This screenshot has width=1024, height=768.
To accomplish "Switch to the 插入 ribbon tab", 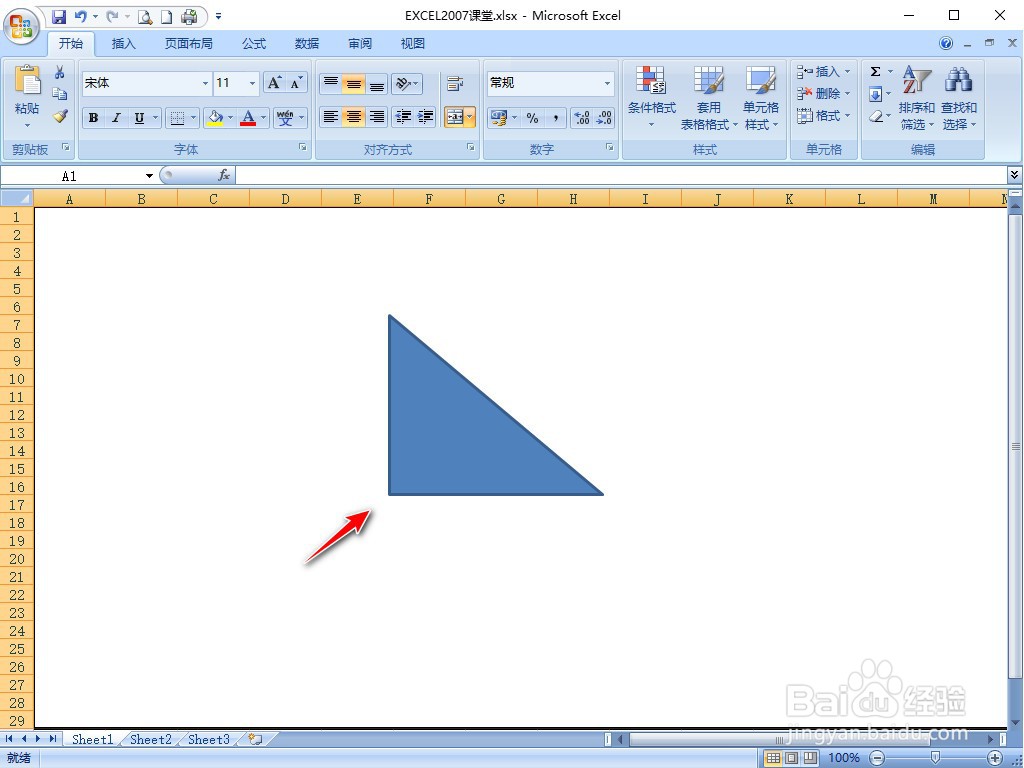I will coord(123,44).
